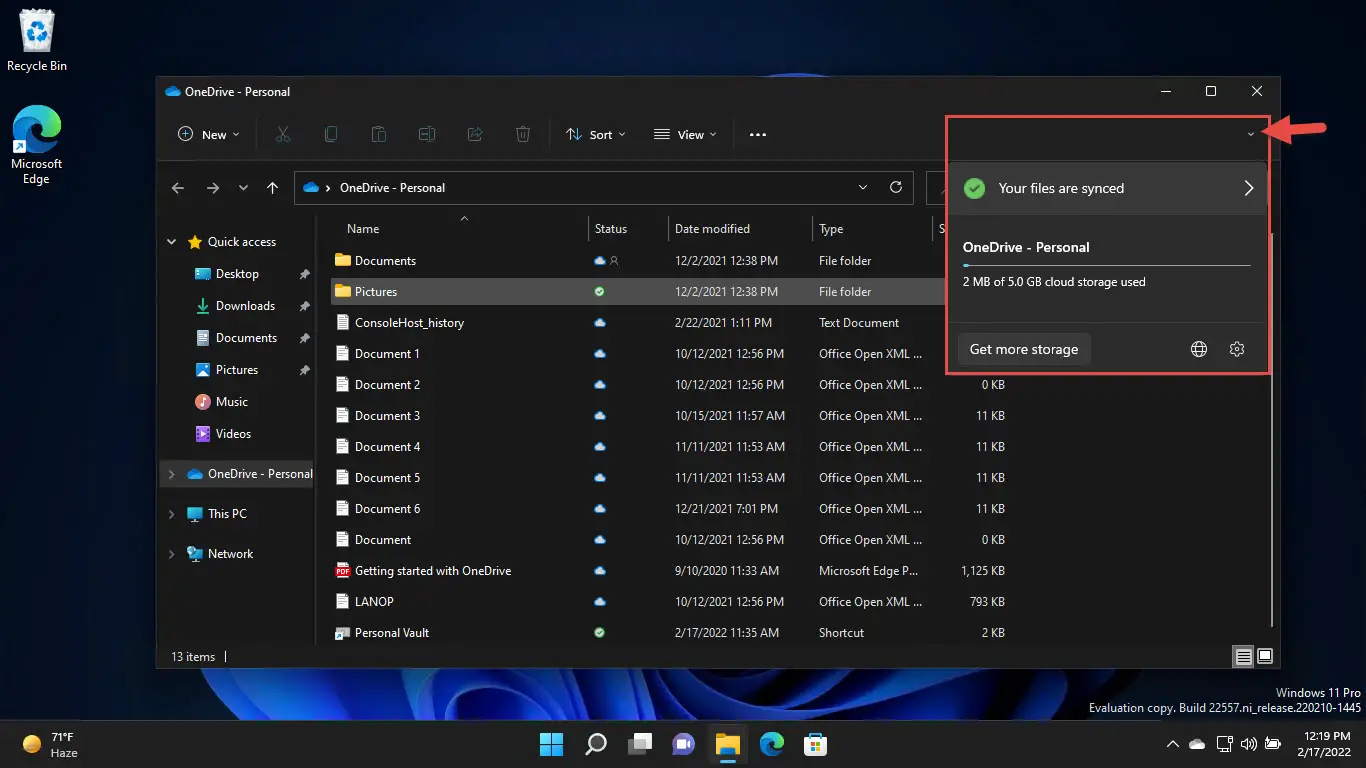
Task: Select Microsoft Edge on the taskbar
Action: (772, 744)
